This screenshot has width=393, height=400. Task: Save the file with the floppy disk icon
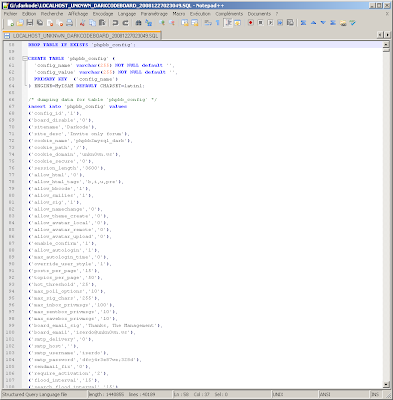tap(30, 23)
